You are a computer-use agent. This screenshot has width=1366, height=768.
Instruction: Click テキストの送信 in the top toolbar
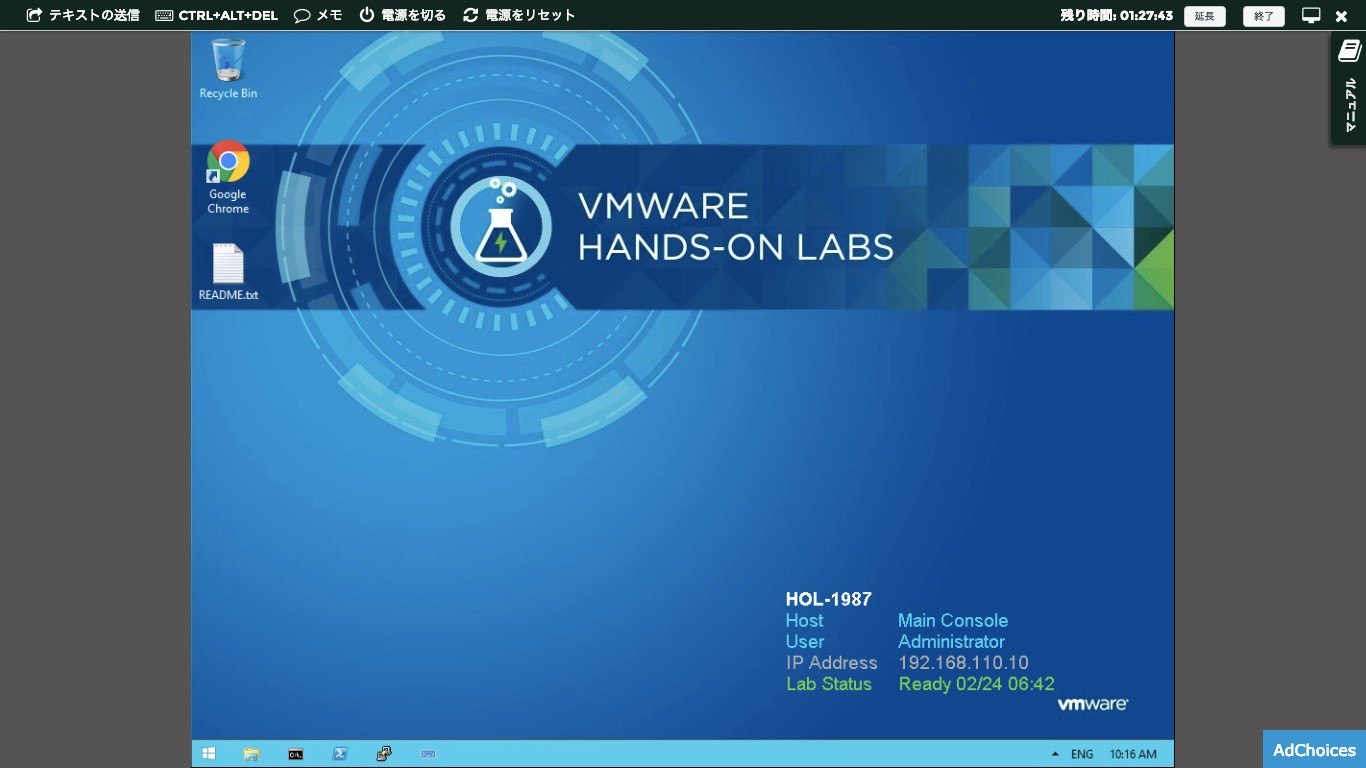pyautogui.click(x=83, y=15)
